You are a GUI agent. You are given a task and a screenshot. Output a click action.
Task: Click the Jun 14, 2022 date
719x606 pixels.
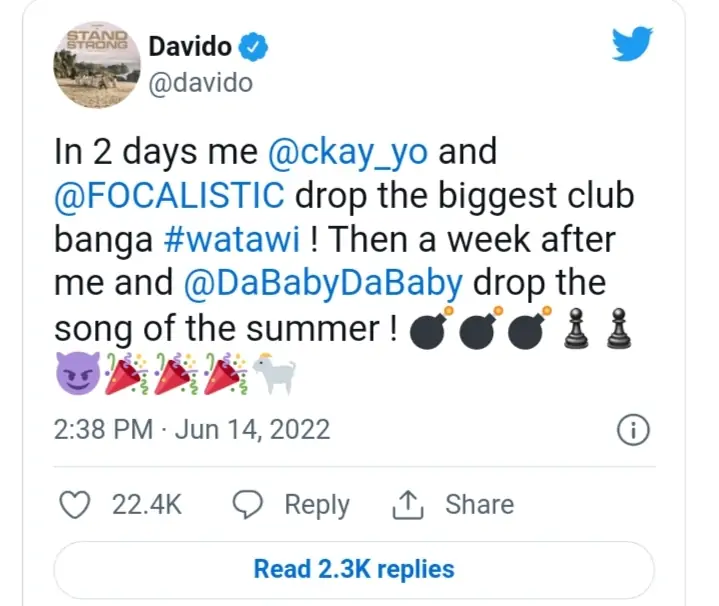[252, 430]
